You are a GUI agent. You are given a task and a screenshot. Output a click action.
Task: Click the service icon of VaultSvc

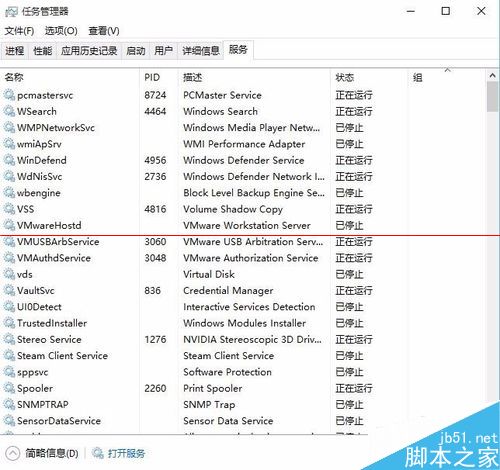pyautogui.click(x=9, y=291)
